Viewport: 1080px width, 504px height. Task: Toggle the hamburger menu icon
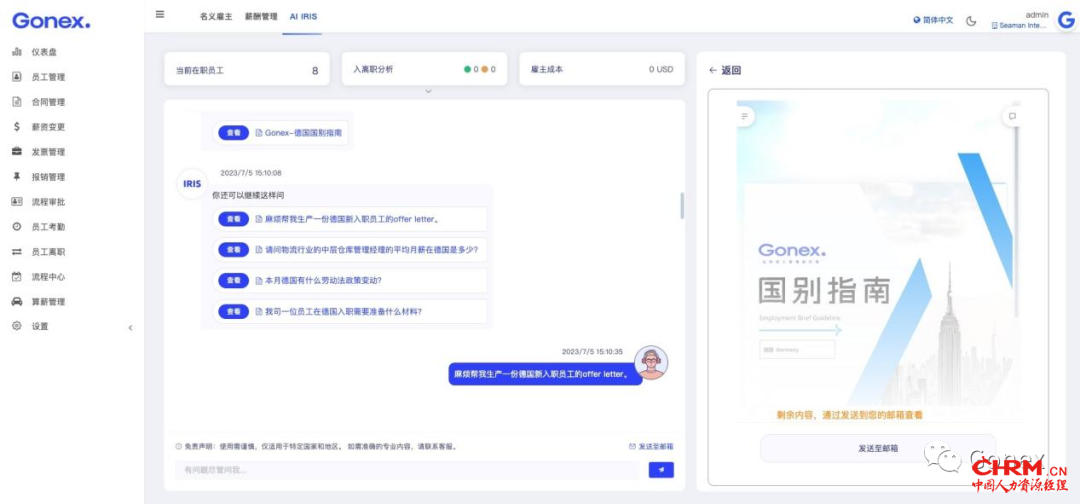[160, 14]
